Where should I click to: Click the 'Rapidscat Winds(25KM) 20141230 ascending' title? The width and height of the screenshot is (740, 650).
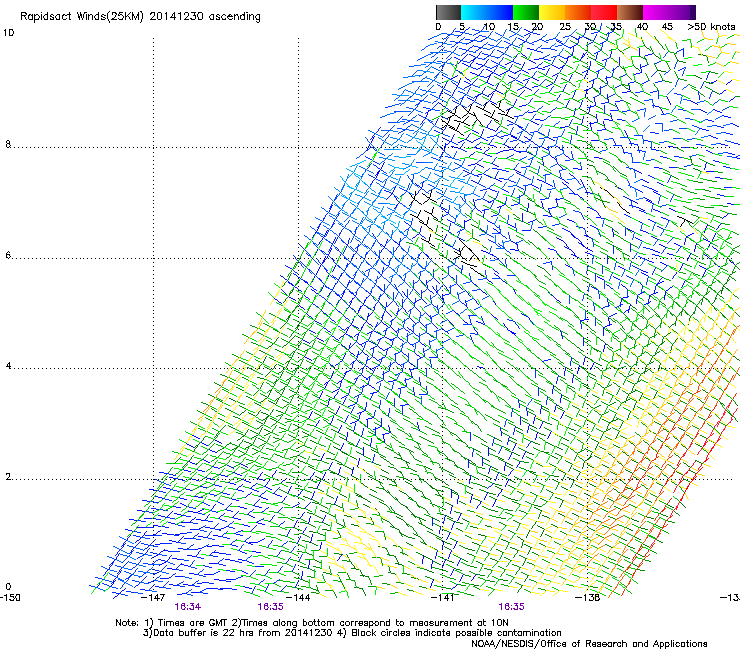tap(140, 17)
